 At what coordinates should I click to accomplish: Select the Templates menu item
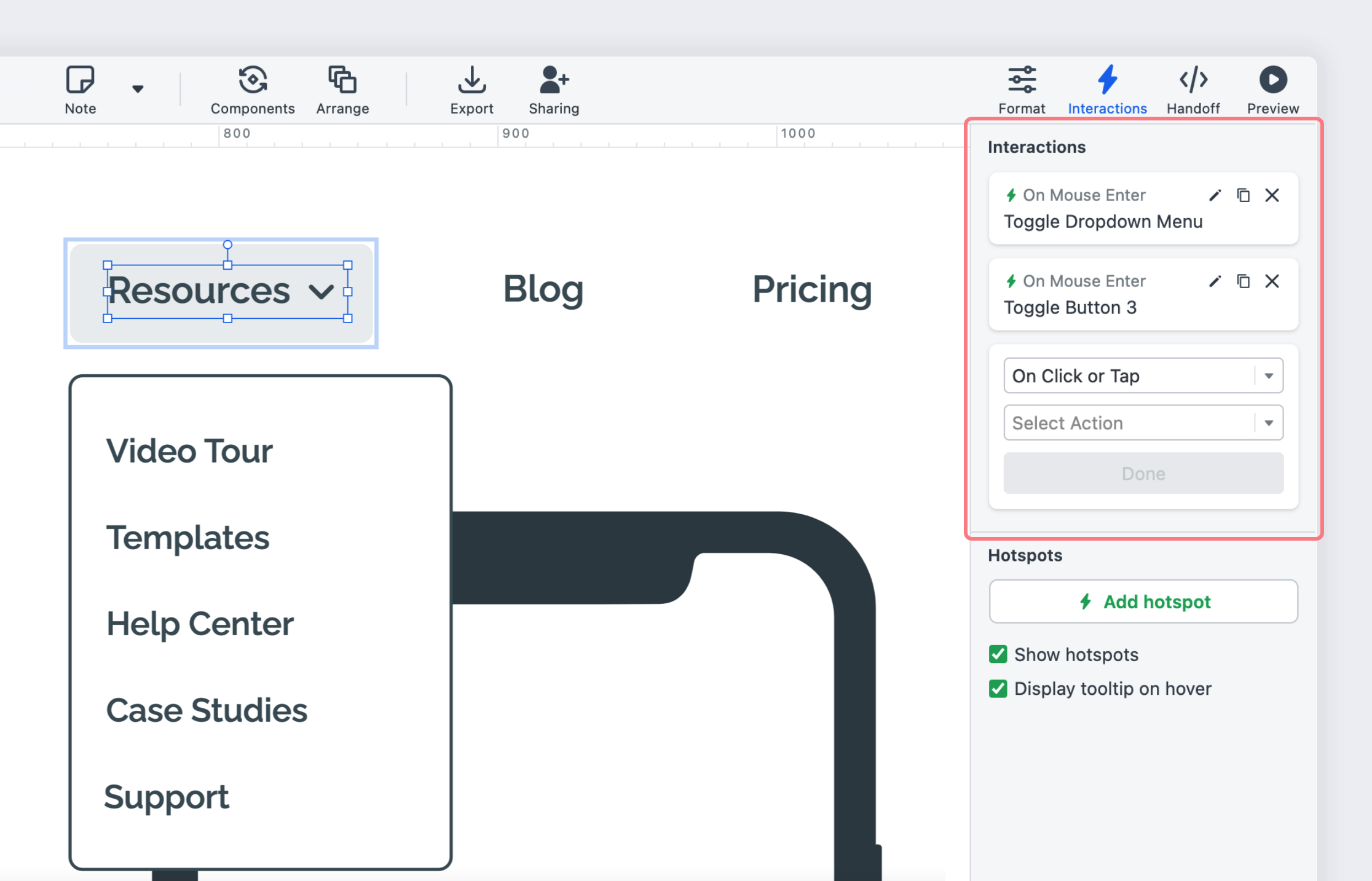pyautogui.click(x=187, y=538)
